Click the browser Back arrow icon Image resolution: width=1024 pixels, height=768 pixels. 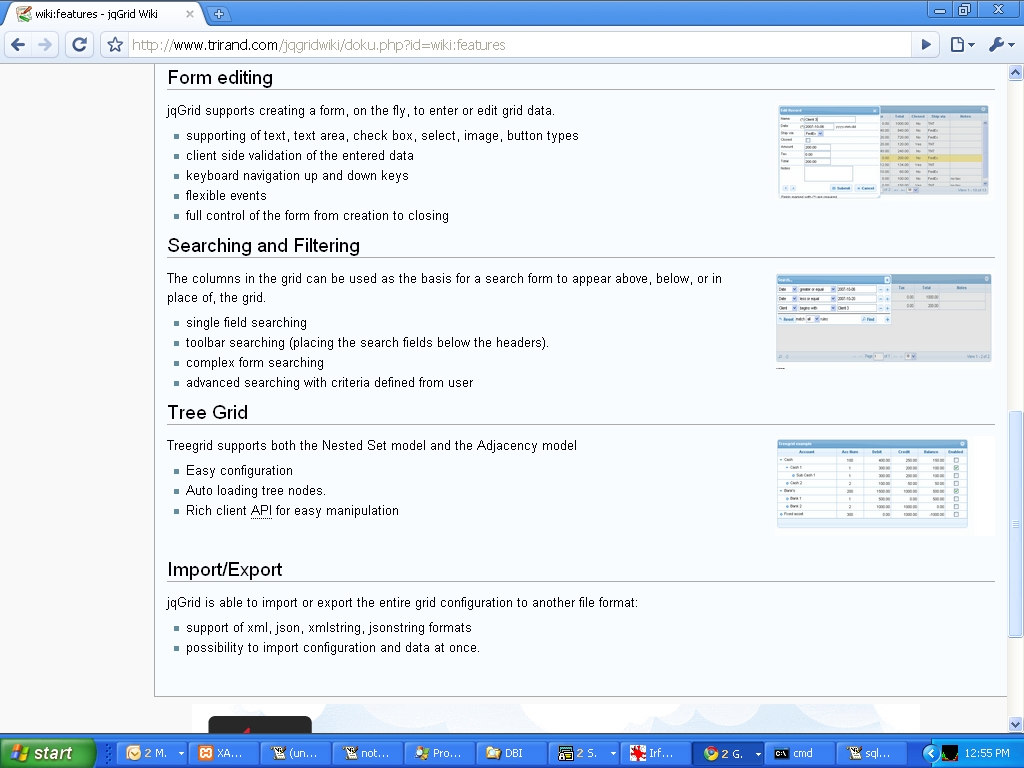coord(18,44)
